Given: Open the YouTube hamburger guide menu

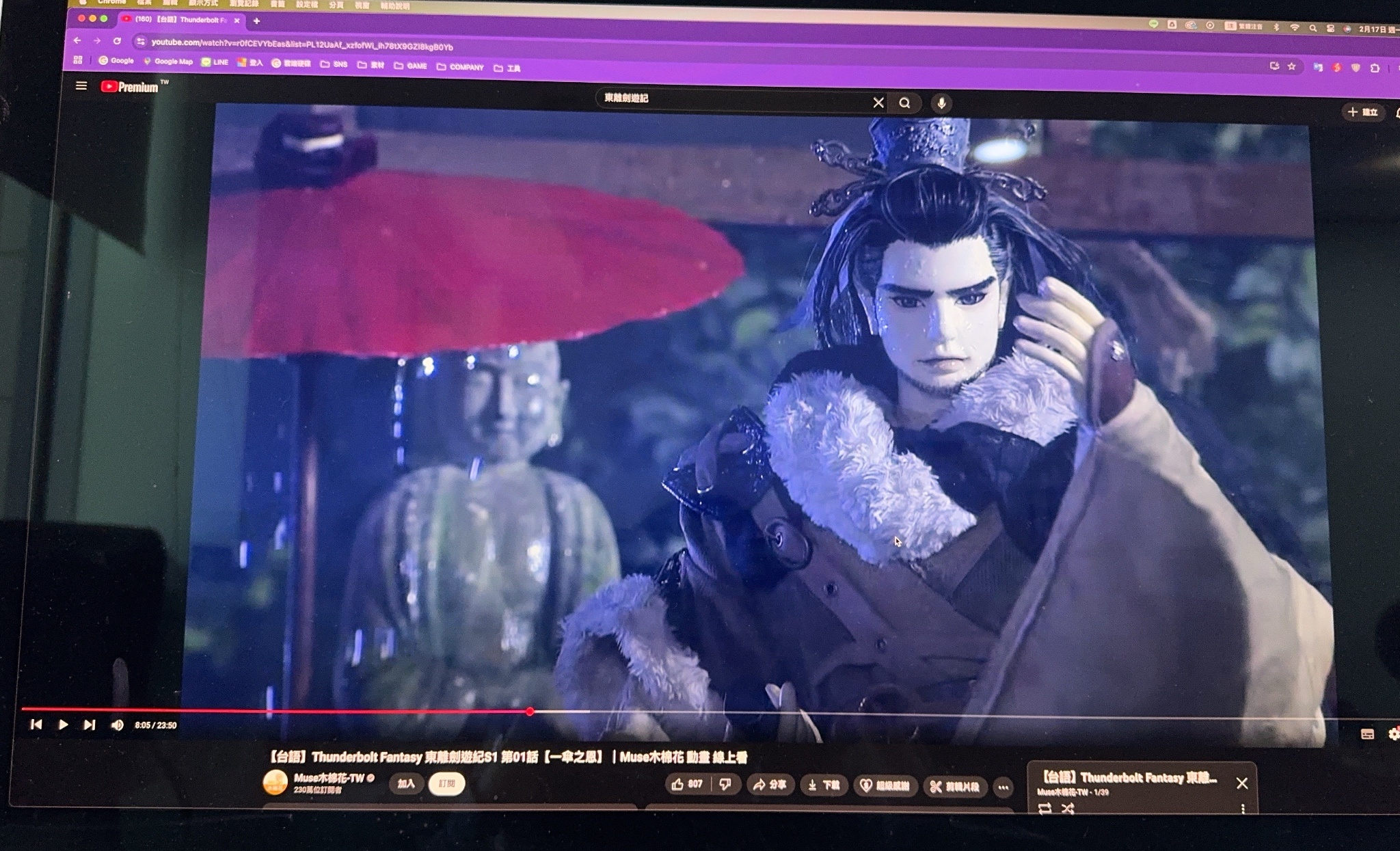Looking at the screenshot, I should [81, 85].
